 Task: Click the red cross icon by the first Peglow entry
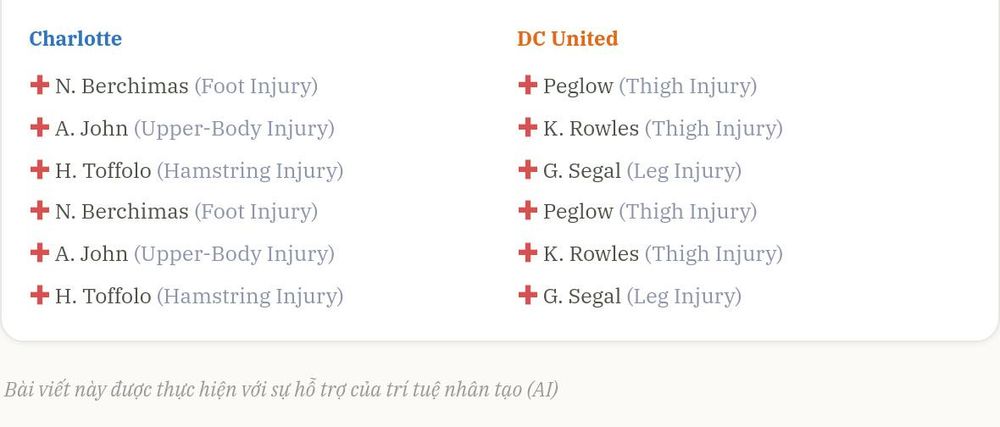[527, 85]
